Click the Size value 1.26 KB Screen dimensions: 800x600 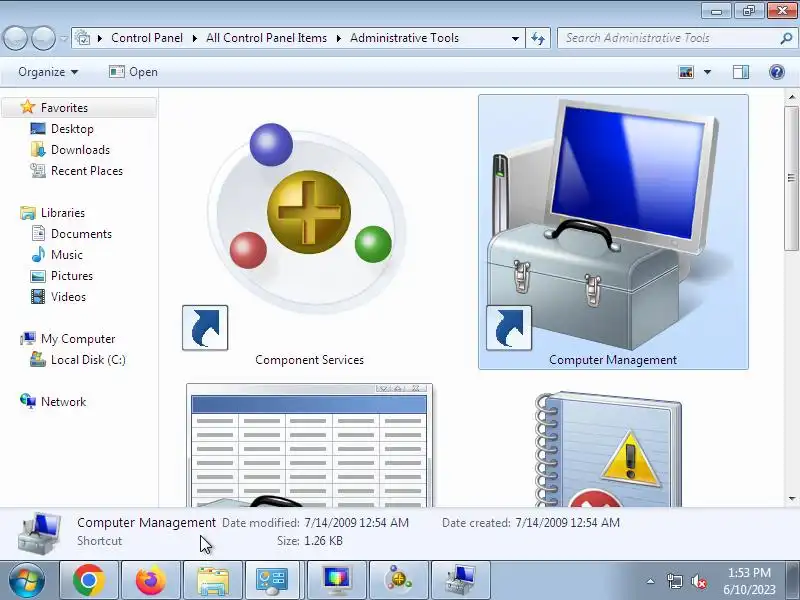click(x=323, y=541)
